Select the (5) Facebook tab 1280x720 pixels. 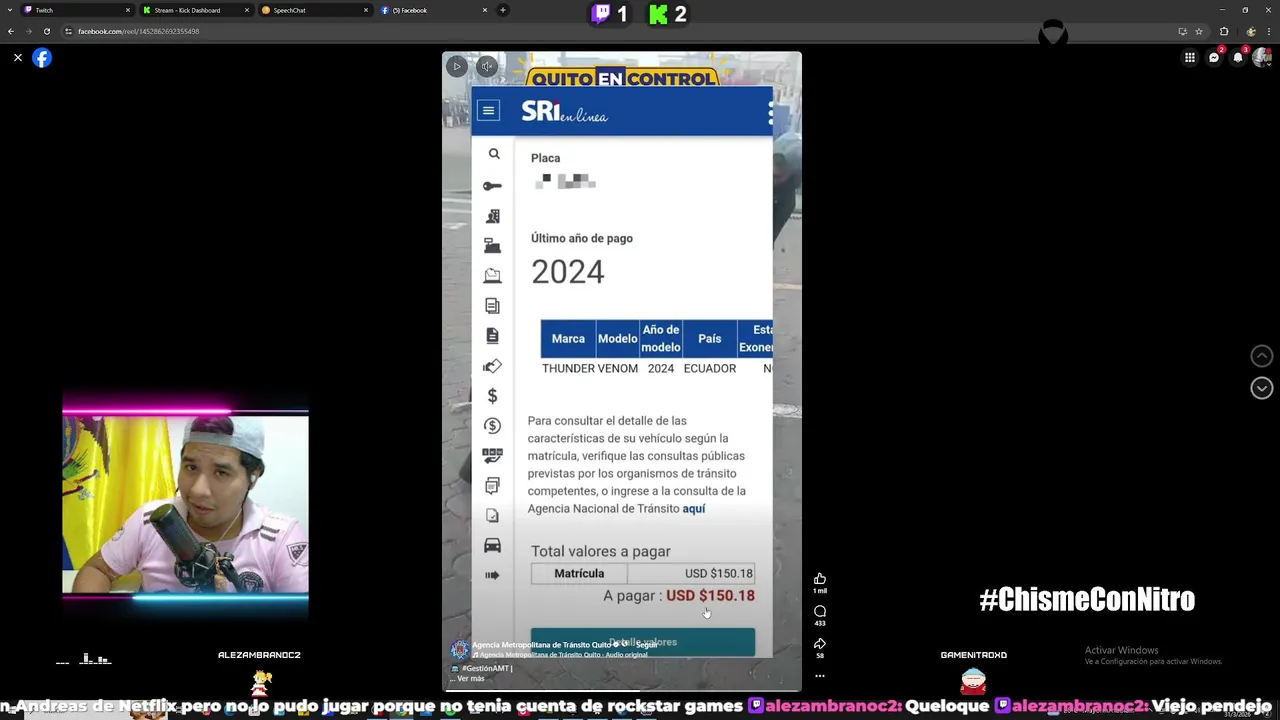coord(433,10)
